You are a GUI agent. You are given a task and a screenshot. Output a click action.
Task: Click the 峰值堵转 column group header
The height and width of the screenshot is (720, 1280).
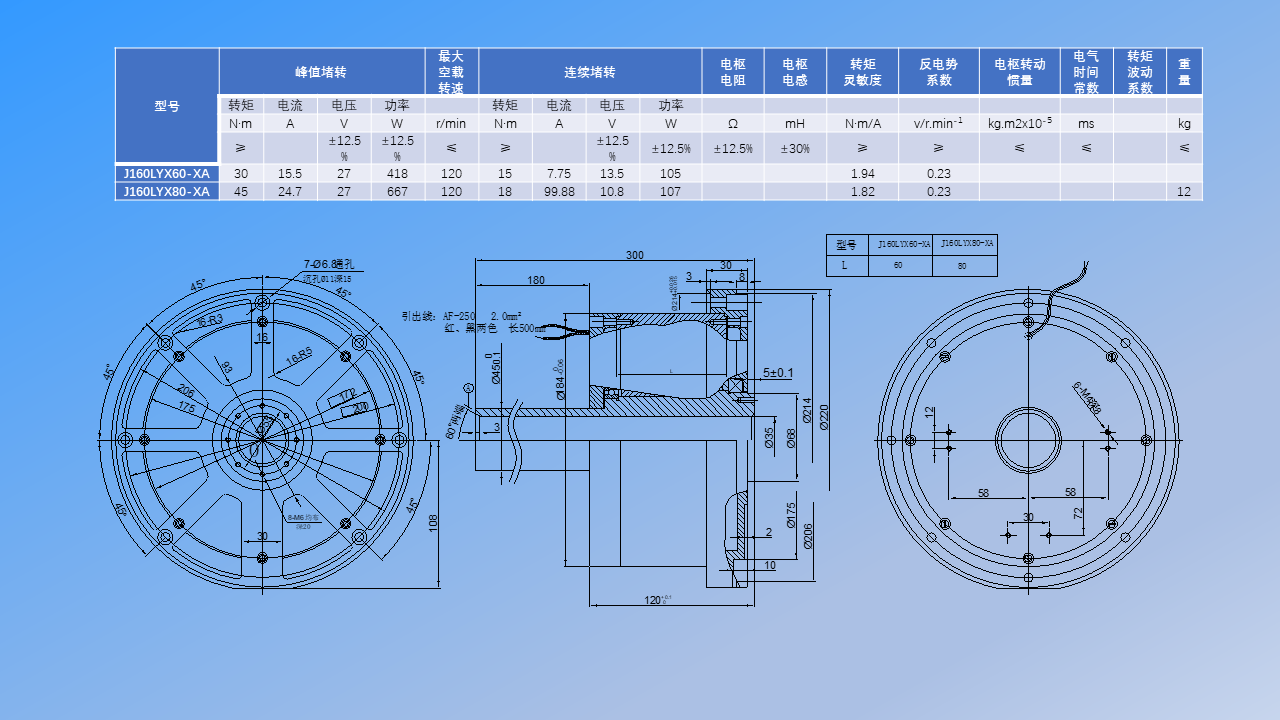[322, 72]
